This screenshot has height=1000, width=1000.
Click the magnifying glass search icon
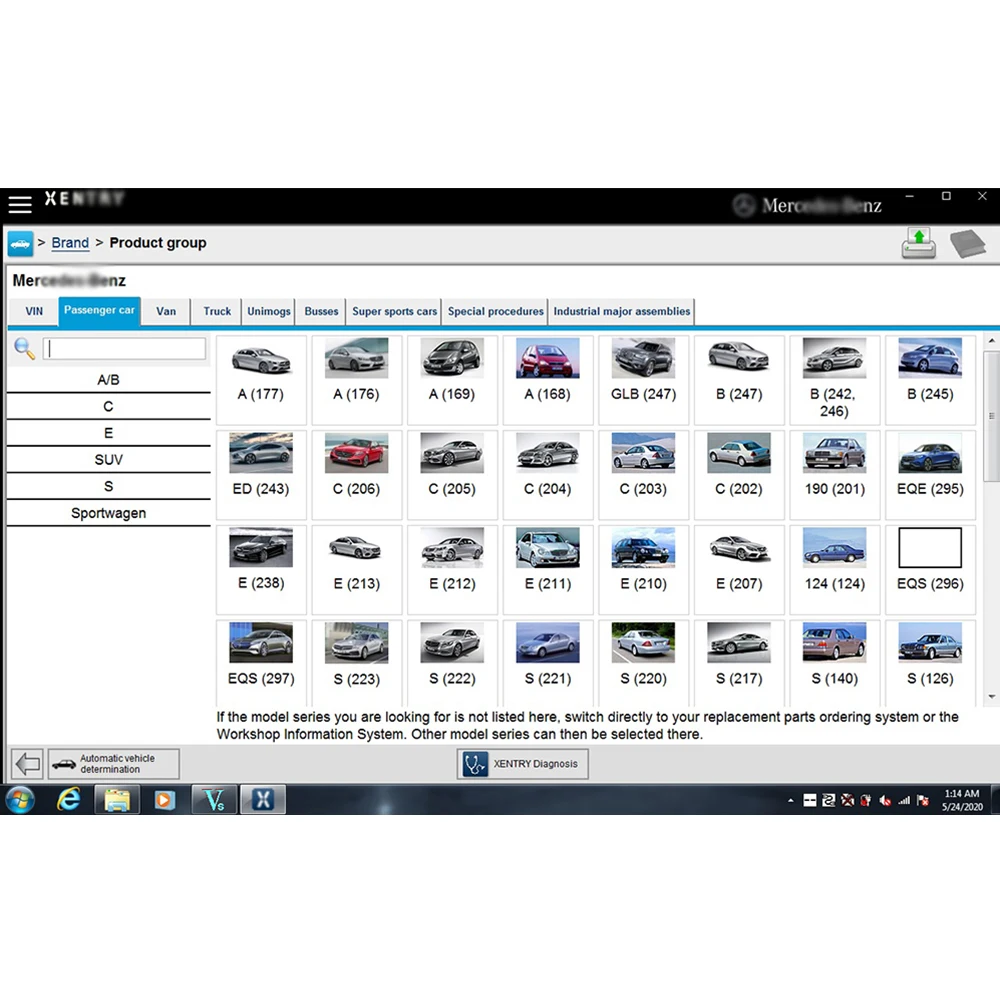(x=24, y=349)
